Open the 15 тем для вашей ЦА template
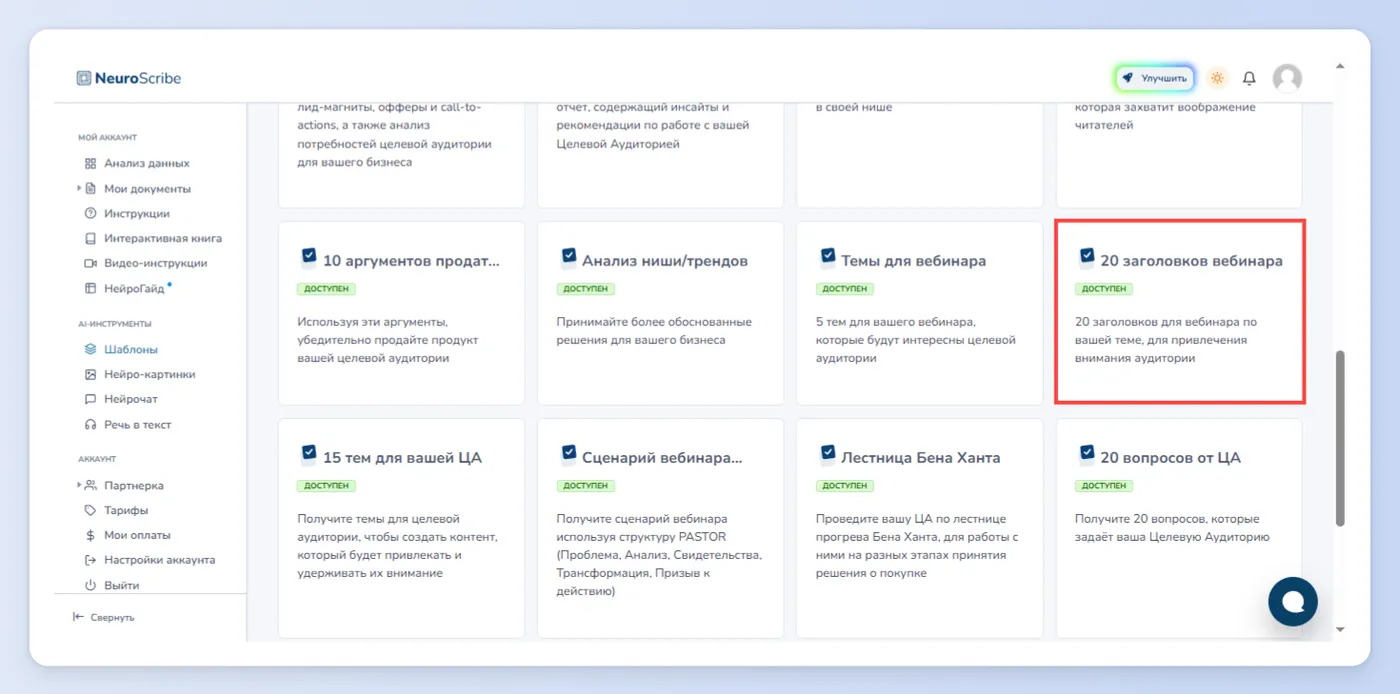1400x694 pixels. (401, 528)
